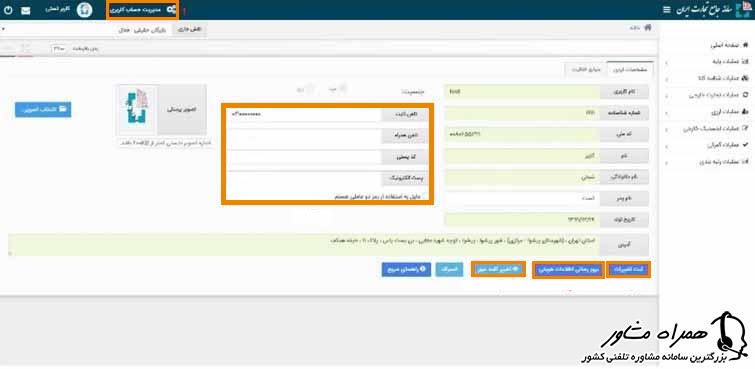Click the postal code input field
Image resolution: width=755 pixels, height=369 pixels.
tap(304, 157)
